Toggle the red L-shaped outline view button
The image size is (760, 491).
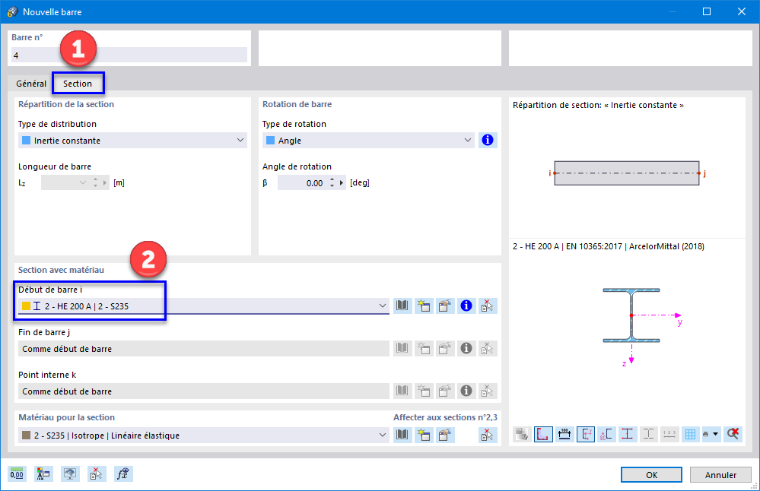coord(543,434)
